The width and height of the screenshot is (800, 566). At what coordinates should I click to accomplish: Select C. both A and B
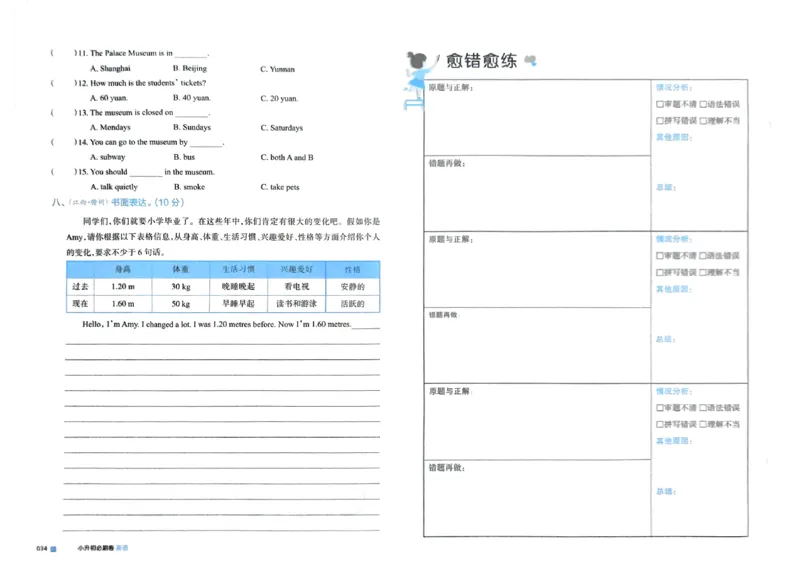[x=287, y=158]
